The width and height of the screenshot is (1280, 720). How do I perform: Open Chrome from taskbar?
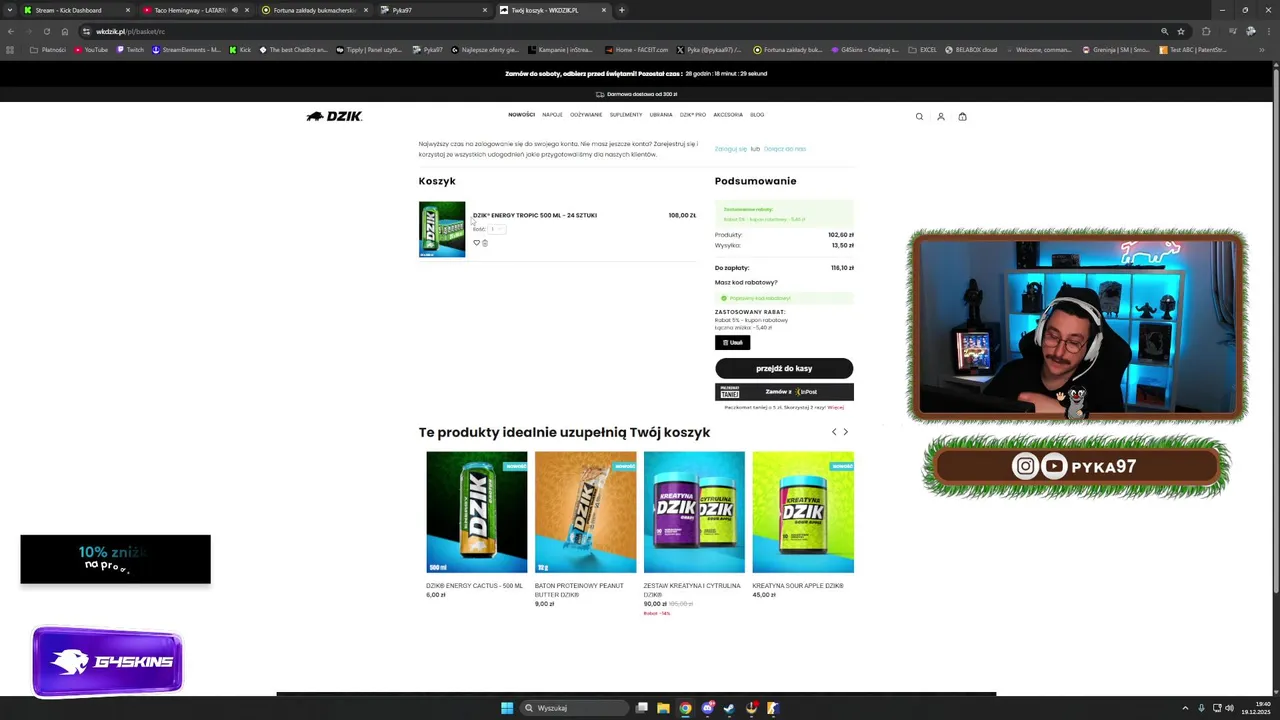[685, 708]
